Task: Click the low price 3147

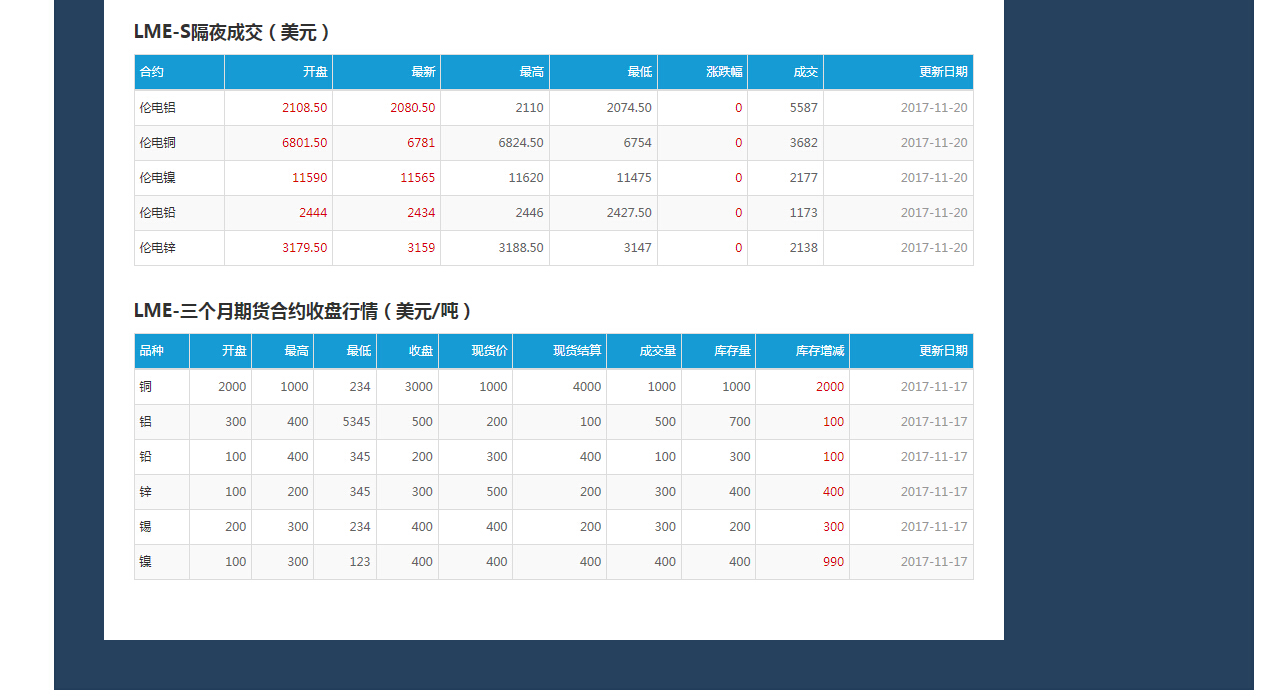Action: tap(637, 247)
